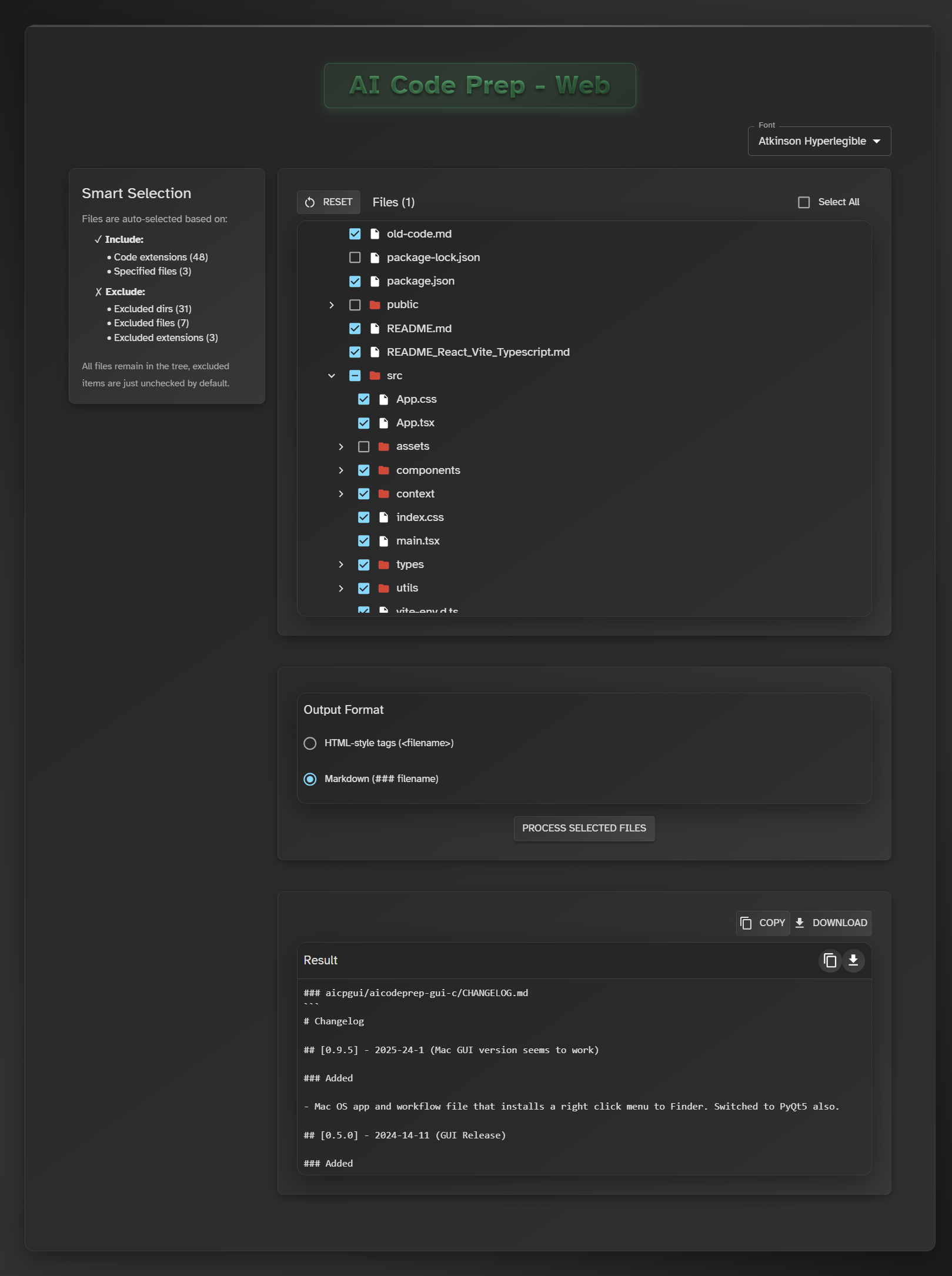Click the folder icon for assets
The width and height of the screenshot is (952, 1276).
383,446
